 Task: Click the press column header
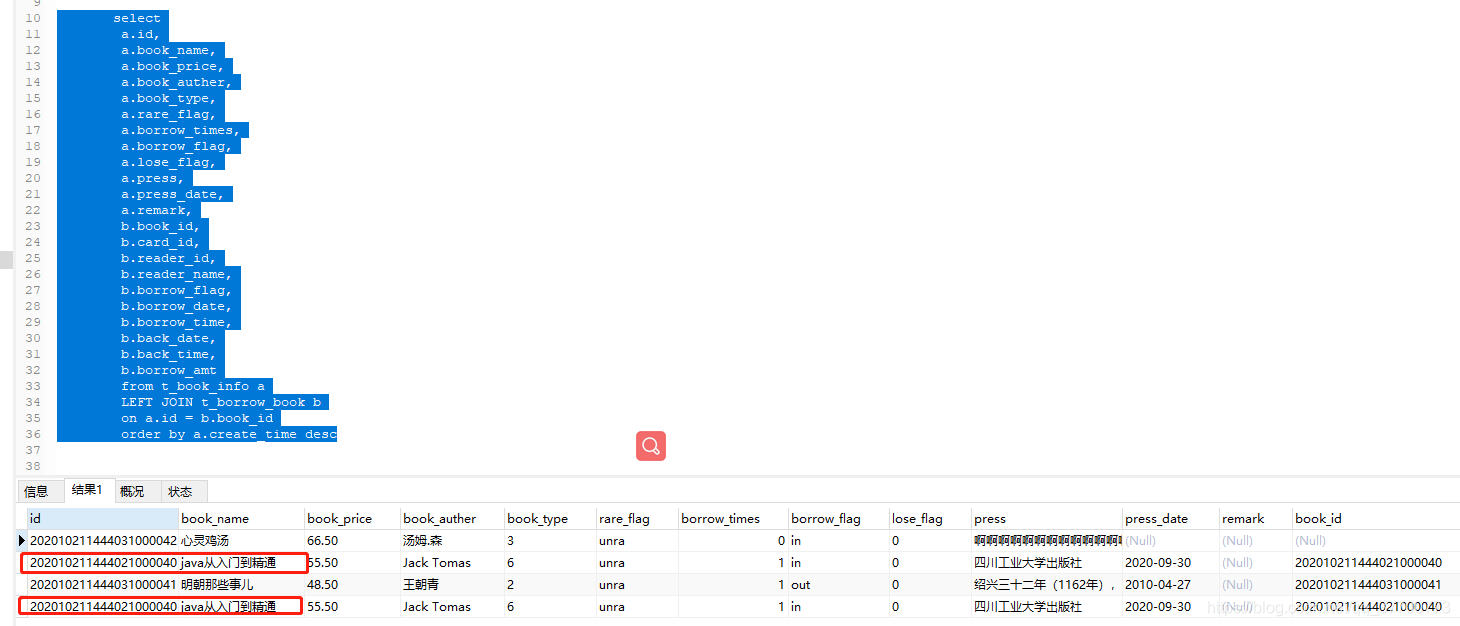(1047, 519)
